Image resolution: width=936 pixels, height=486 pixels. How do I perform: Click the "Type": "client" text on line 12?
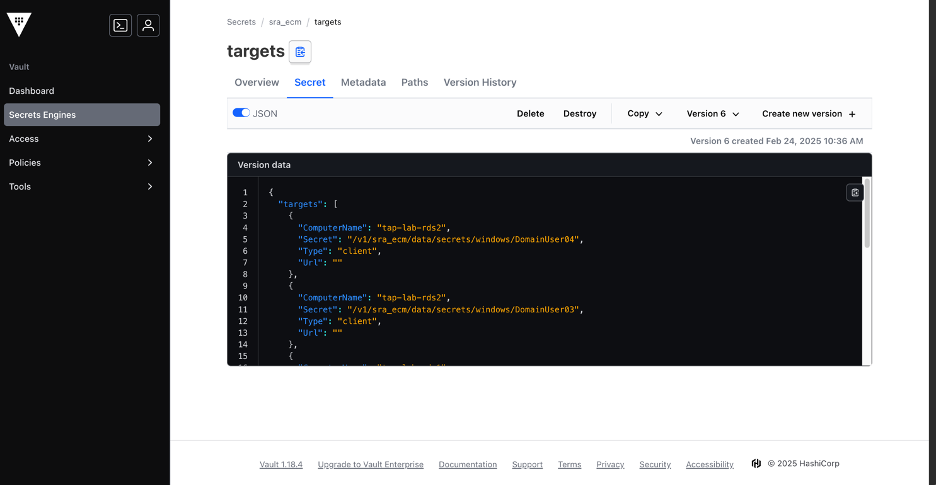[x=339, y=321]
